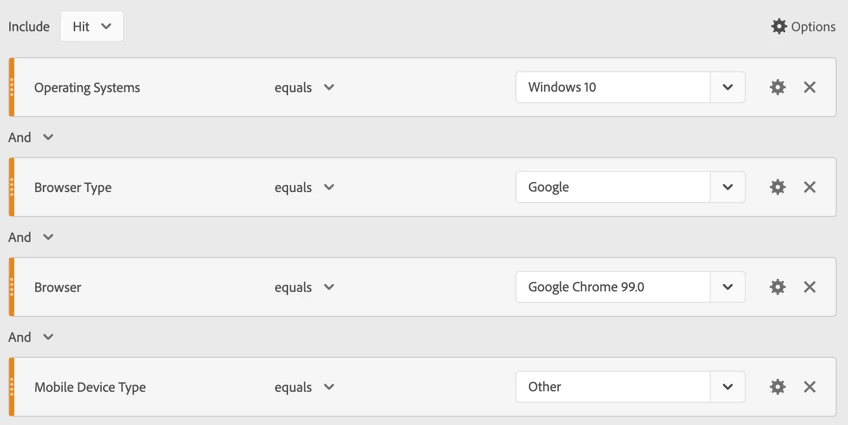Open gear settings for Mobile Device Type rule
This screenshot has height=425, width=848.
click(778, 387)
